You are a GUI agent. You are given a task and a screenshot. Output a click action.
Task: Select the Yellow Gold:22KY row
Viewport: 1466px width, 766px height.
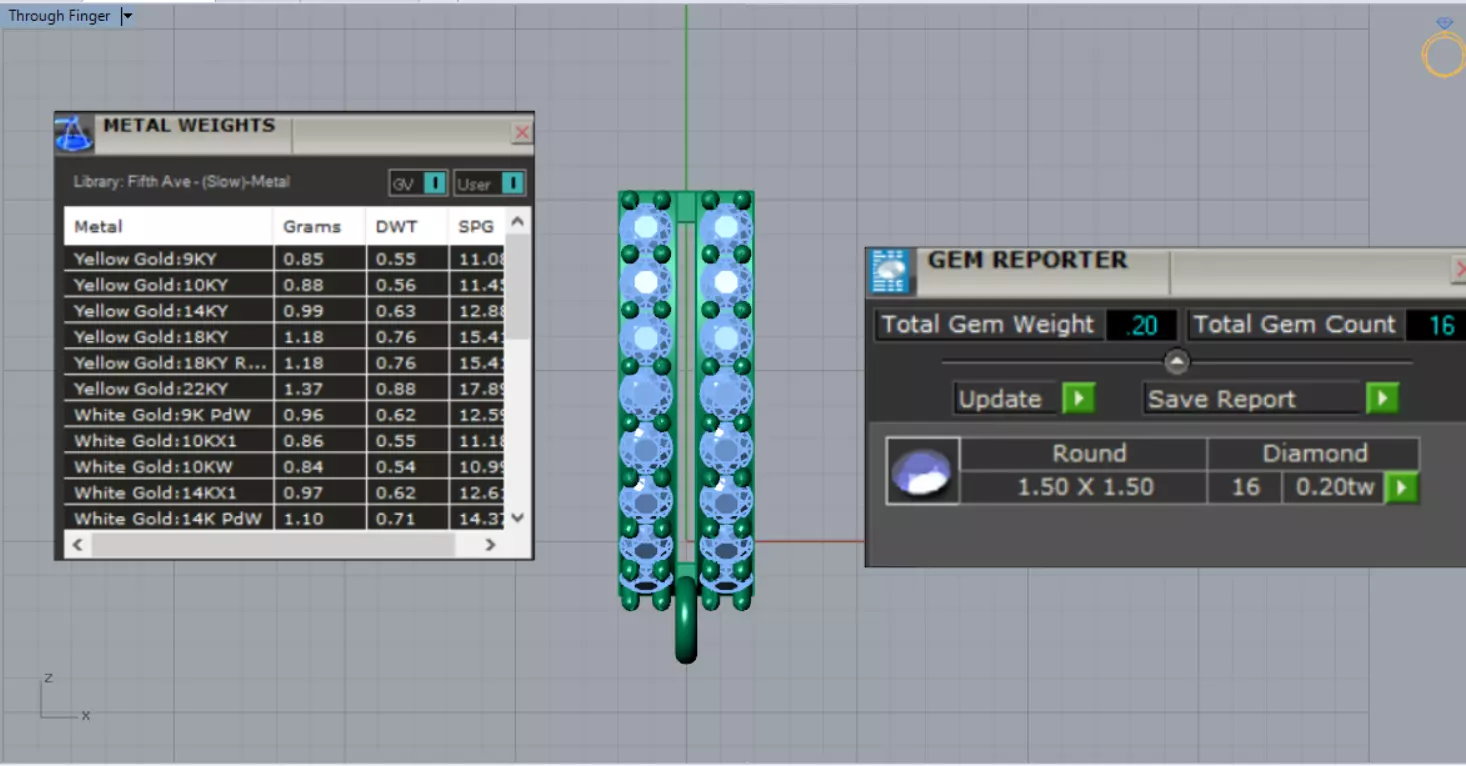[x=285, y=389]
